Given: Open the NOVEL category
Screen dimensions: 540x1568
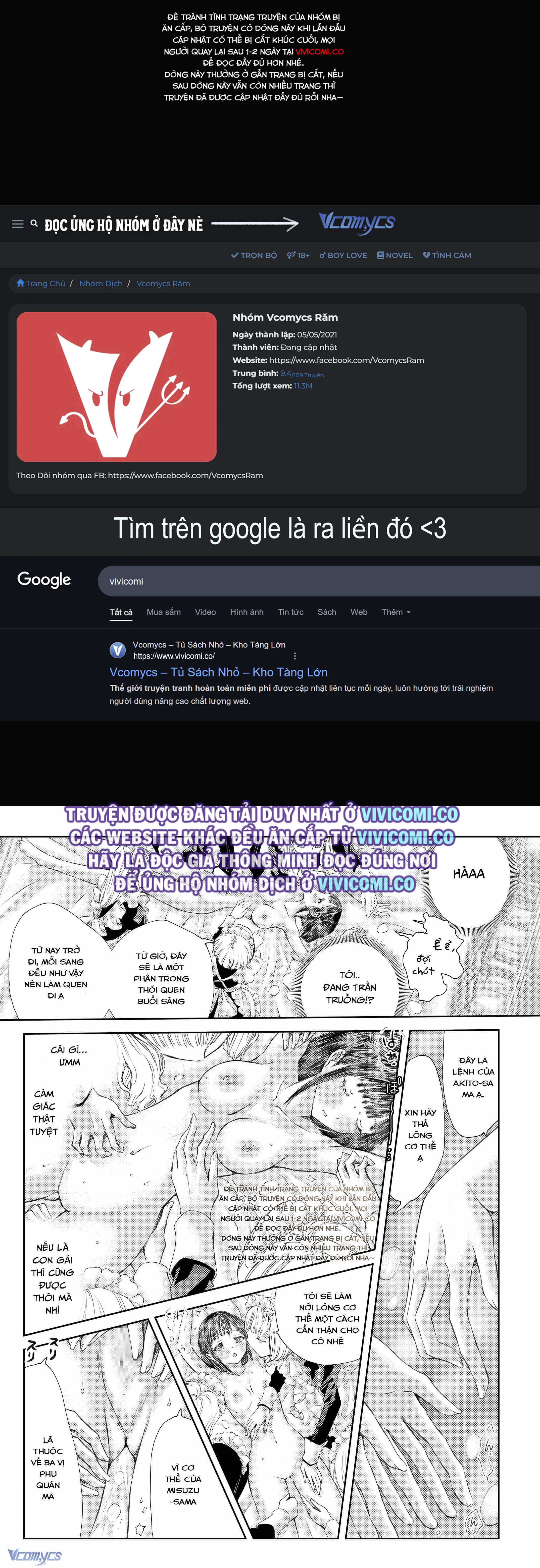Looking at the screenshot, I should coord(395,255).
